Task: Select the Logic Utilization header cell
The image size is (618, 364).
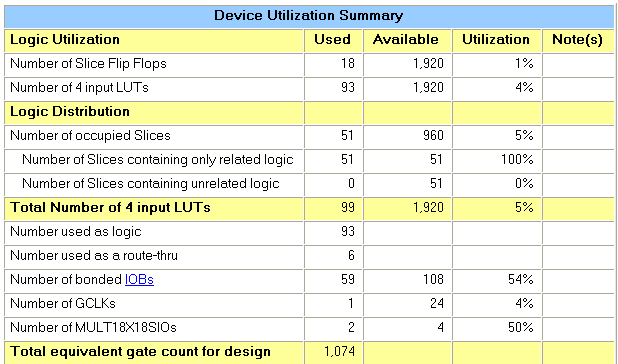Action: click(x=154, y=40)
